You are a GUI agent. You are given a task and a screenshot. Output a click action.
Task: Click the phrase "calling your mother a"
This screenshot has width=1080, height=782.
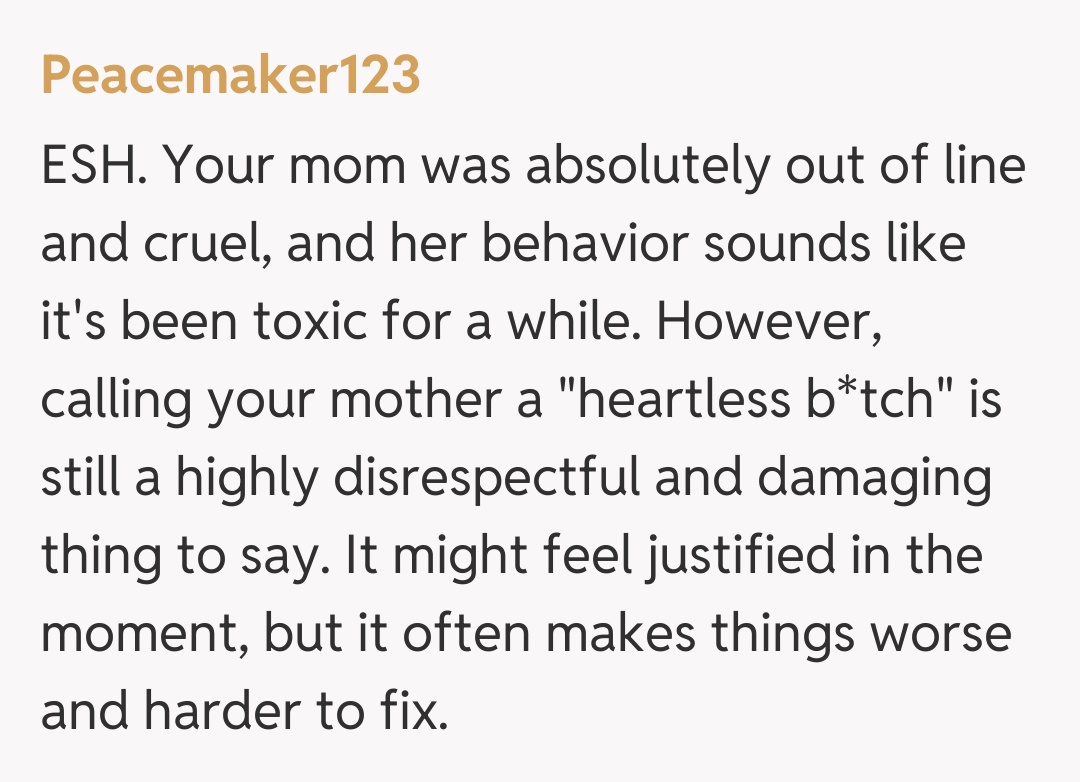(291, 401)
